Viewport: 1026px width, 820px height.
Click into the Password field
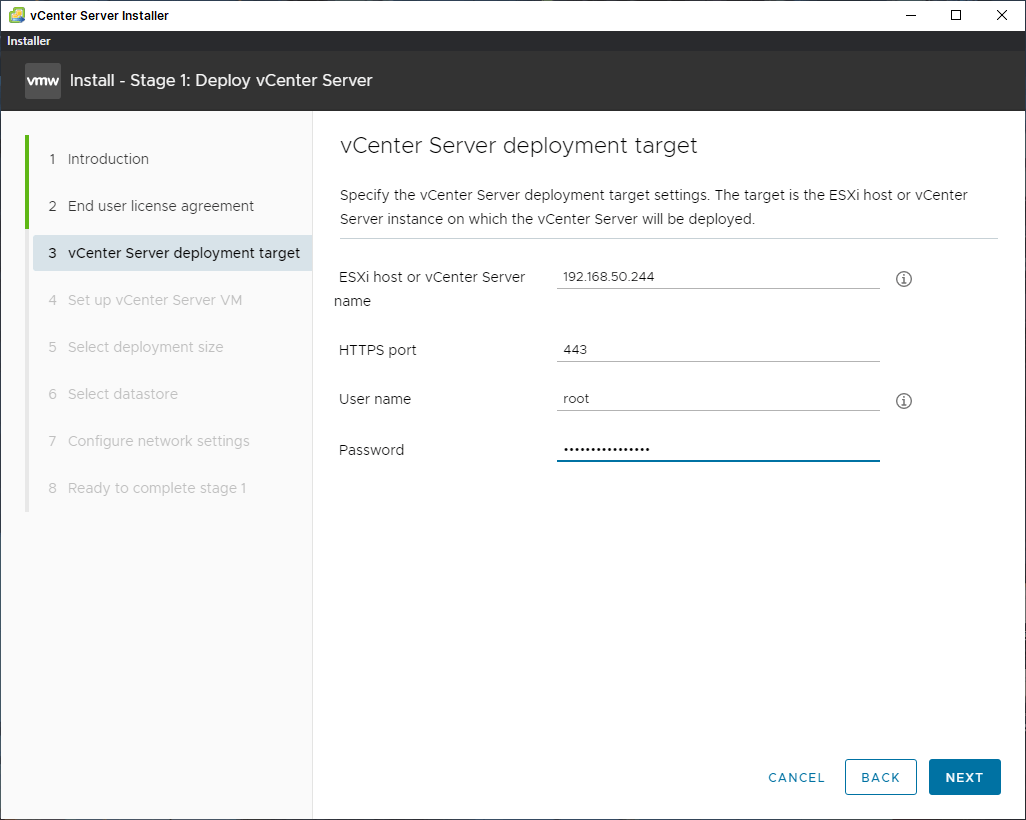coord(717,450)
